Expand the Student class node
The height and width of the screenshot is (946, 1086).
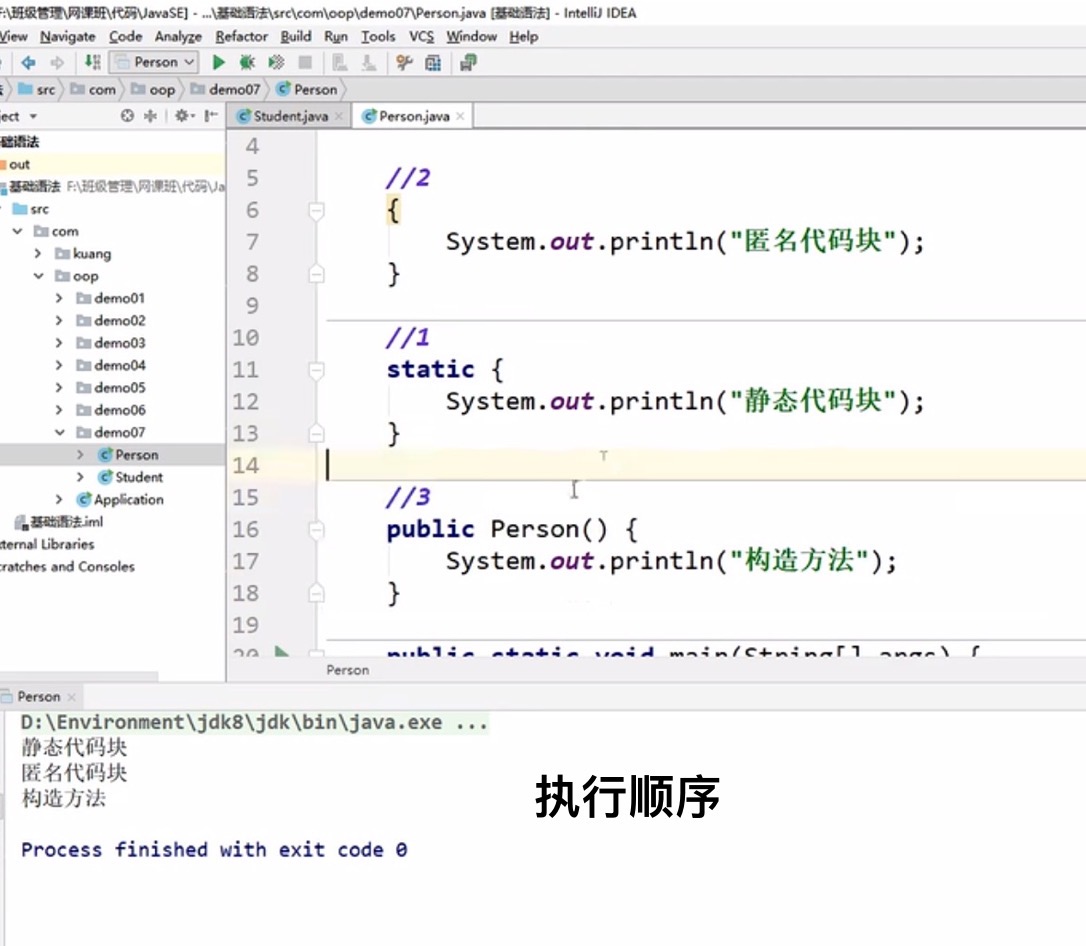pyautogui.click(x=80, y=477)
